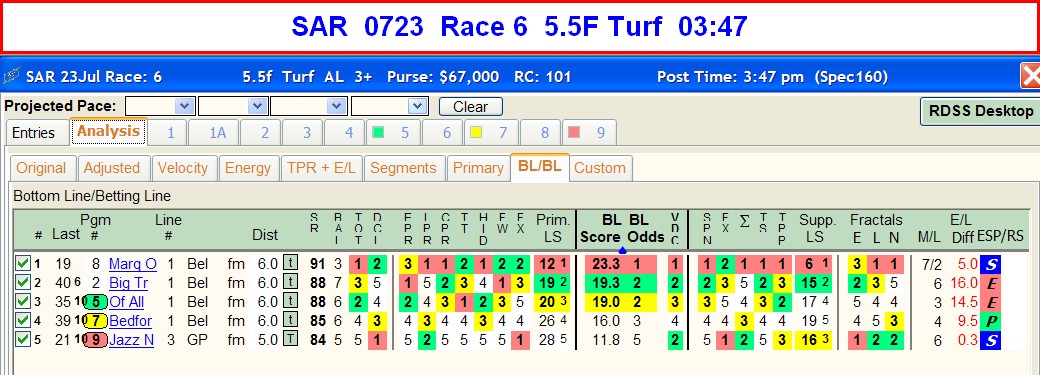The image size is (1040, 375).
Task: Switch to Custom sub-tab
Action: click(600, 168)
